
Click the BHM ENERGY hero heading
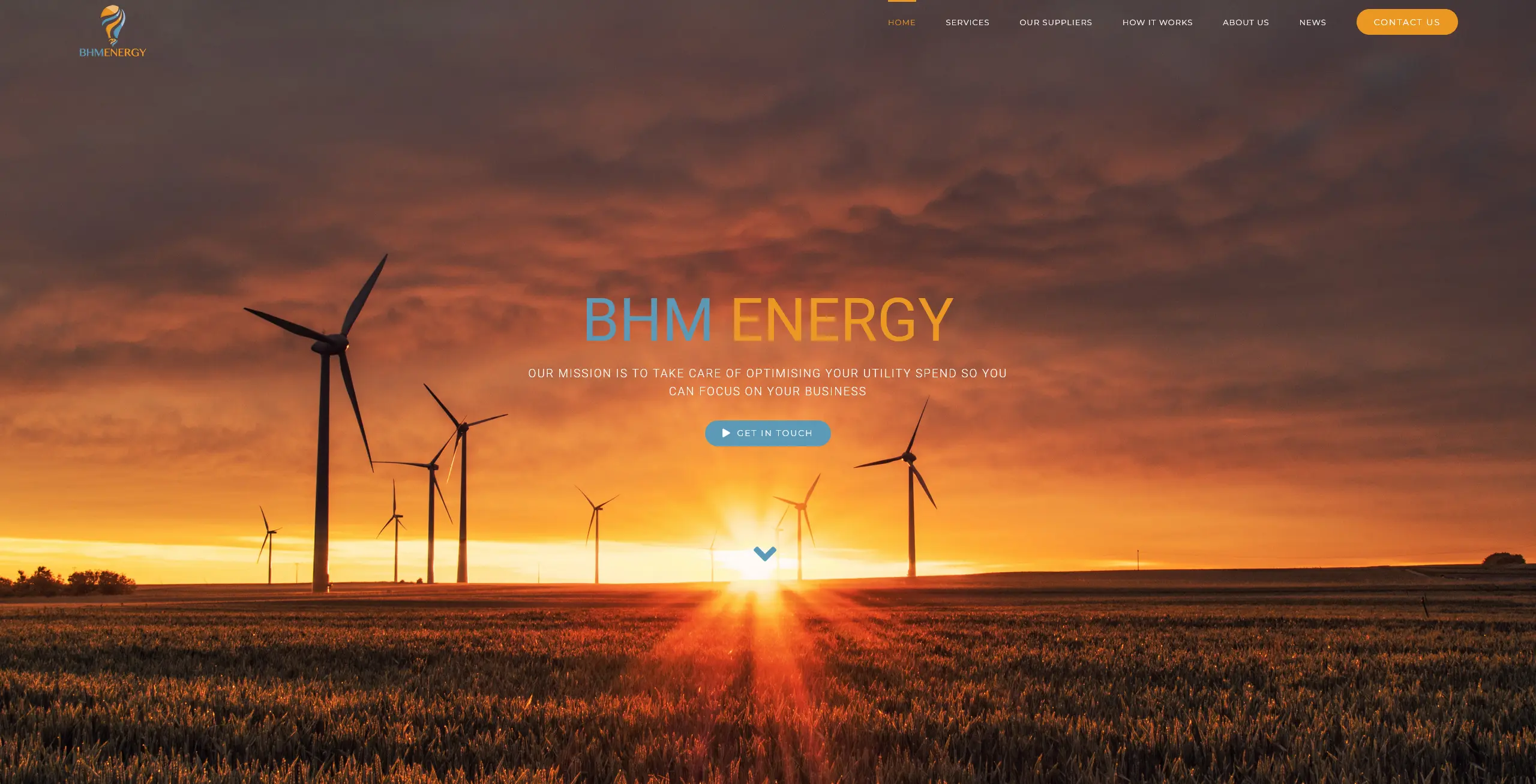[x=768, y=320]
